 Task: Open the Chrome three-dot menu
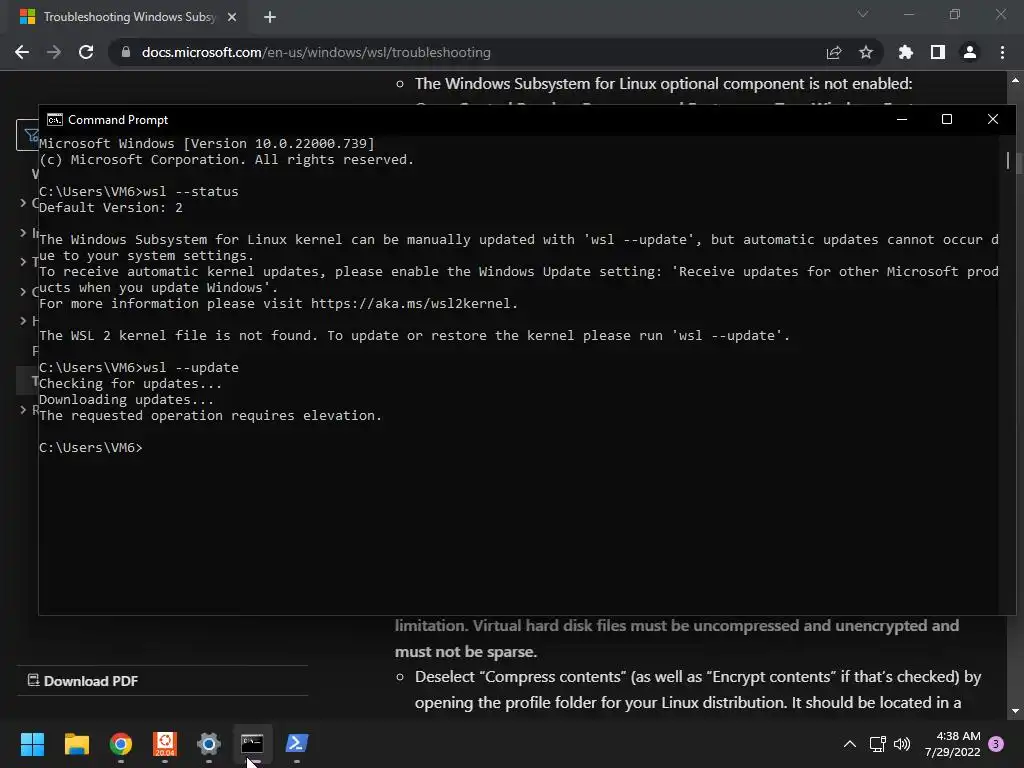(1002, 52)
